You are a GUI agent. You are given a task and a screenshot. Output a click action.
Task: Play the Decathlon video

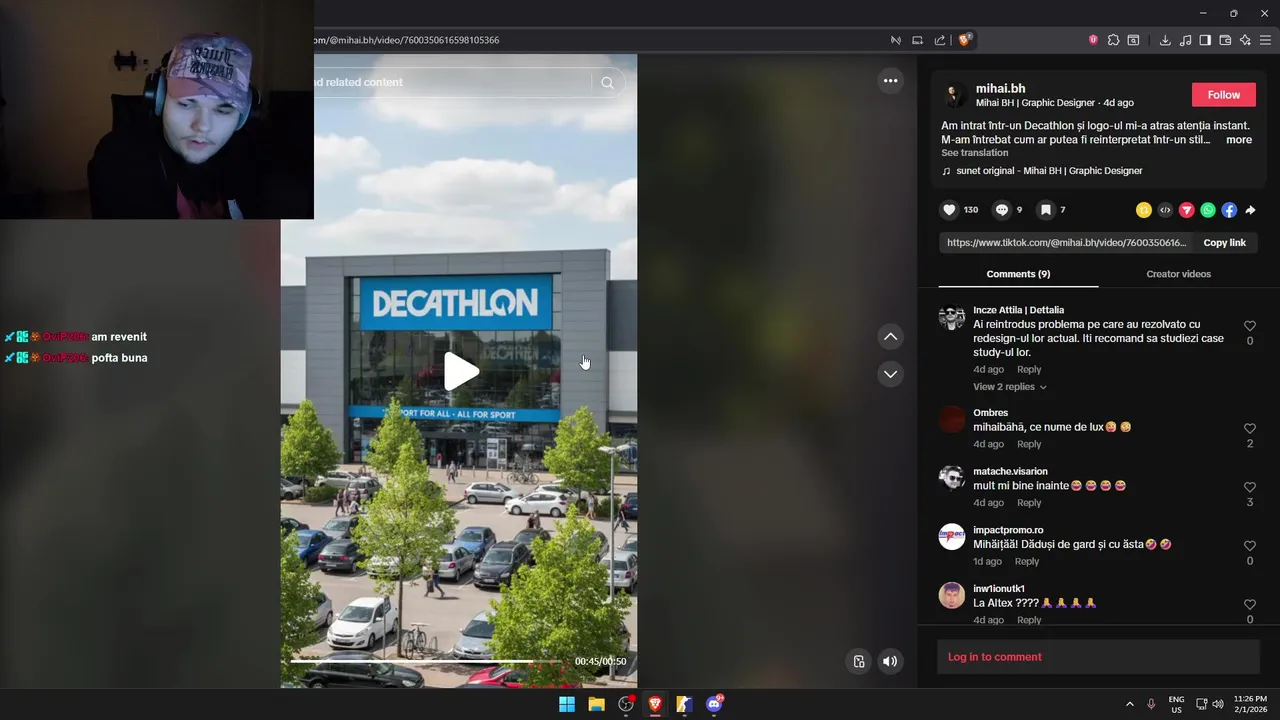point(461,371)
